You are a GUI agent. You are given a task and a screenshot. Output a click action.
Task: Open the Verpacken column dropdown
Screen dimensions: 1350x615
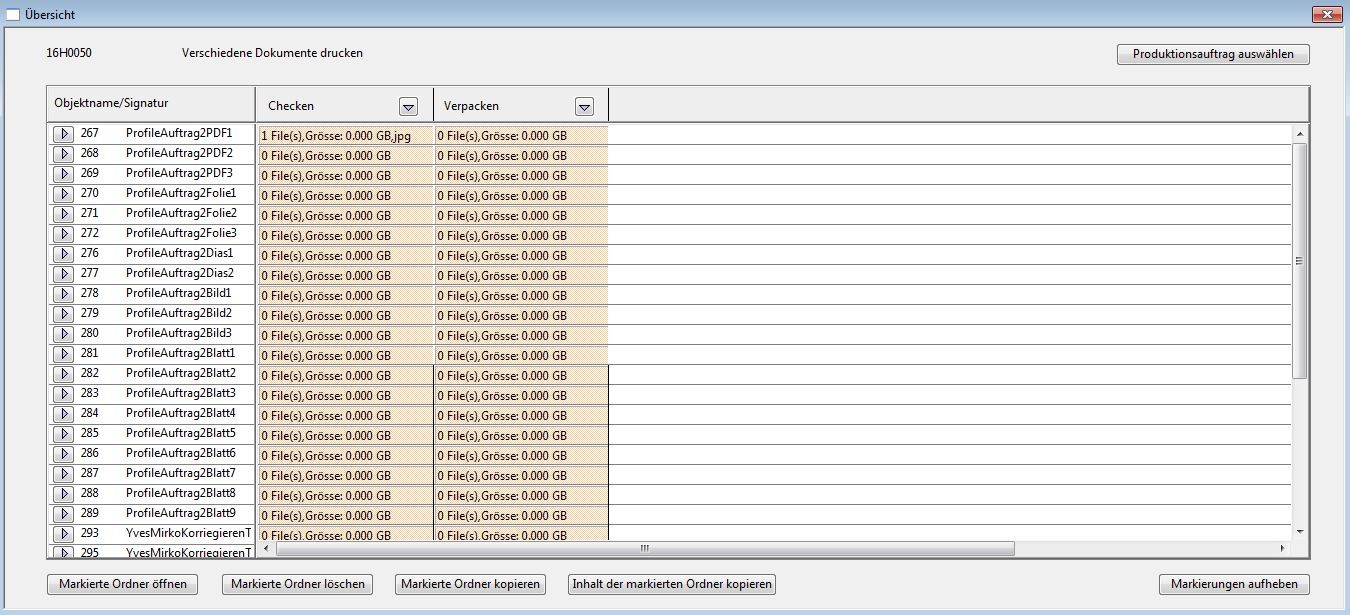coord(585,107)
